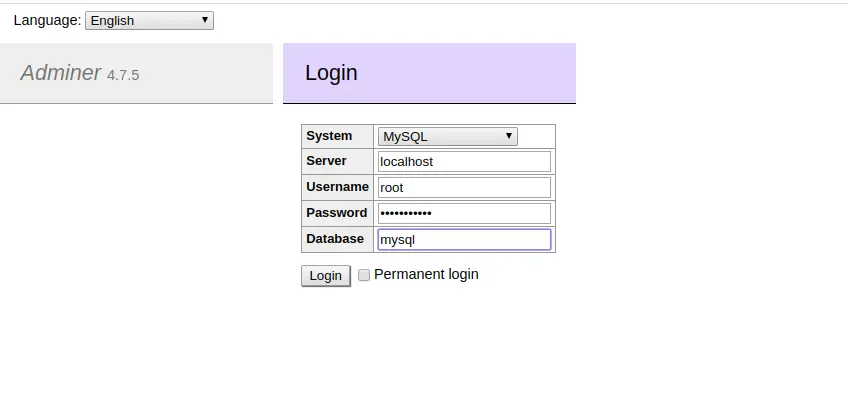Screen dimensions: 848x394
Task: Click the Login button
Action: click(326, 276)
